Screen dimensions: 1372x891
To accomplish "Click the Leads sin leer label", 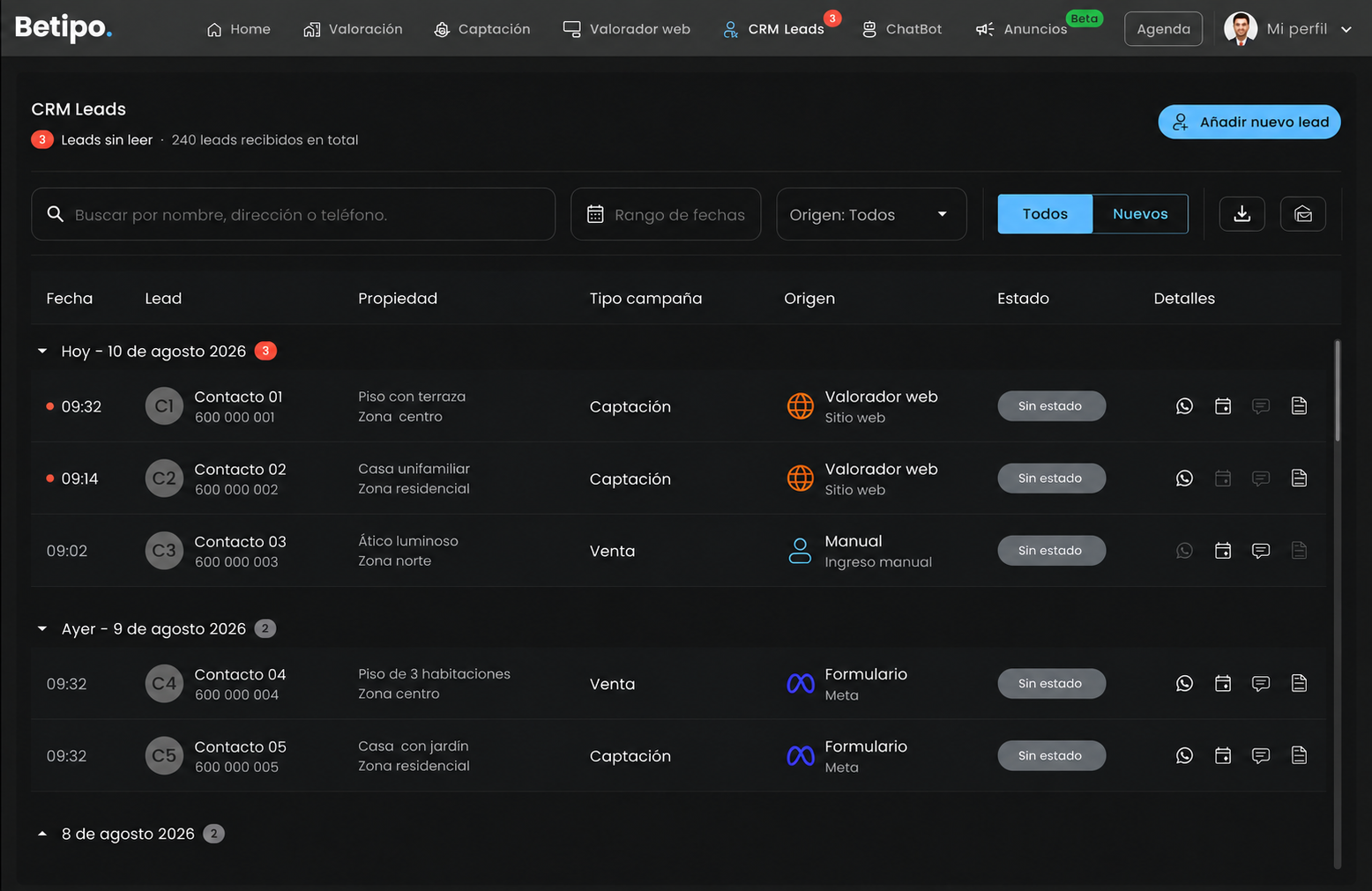I will click(x=107, y=140).
